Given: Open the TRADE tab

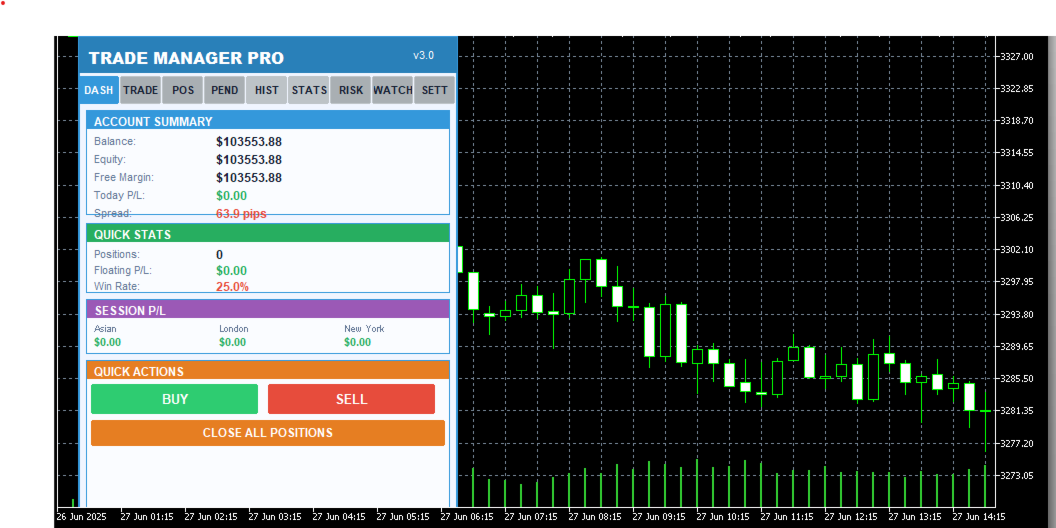Looking at the screenshot, I should (x=141, y=90).
